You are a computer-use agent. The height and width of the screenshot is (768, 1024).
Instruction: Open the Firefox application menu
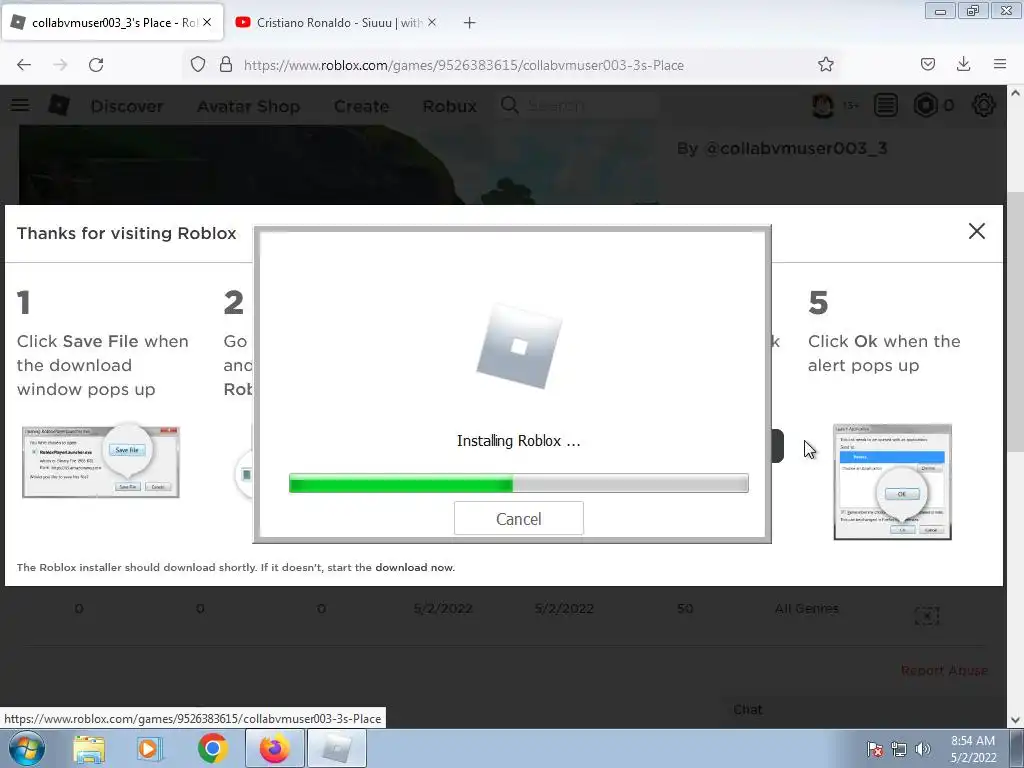pos(999,64)
